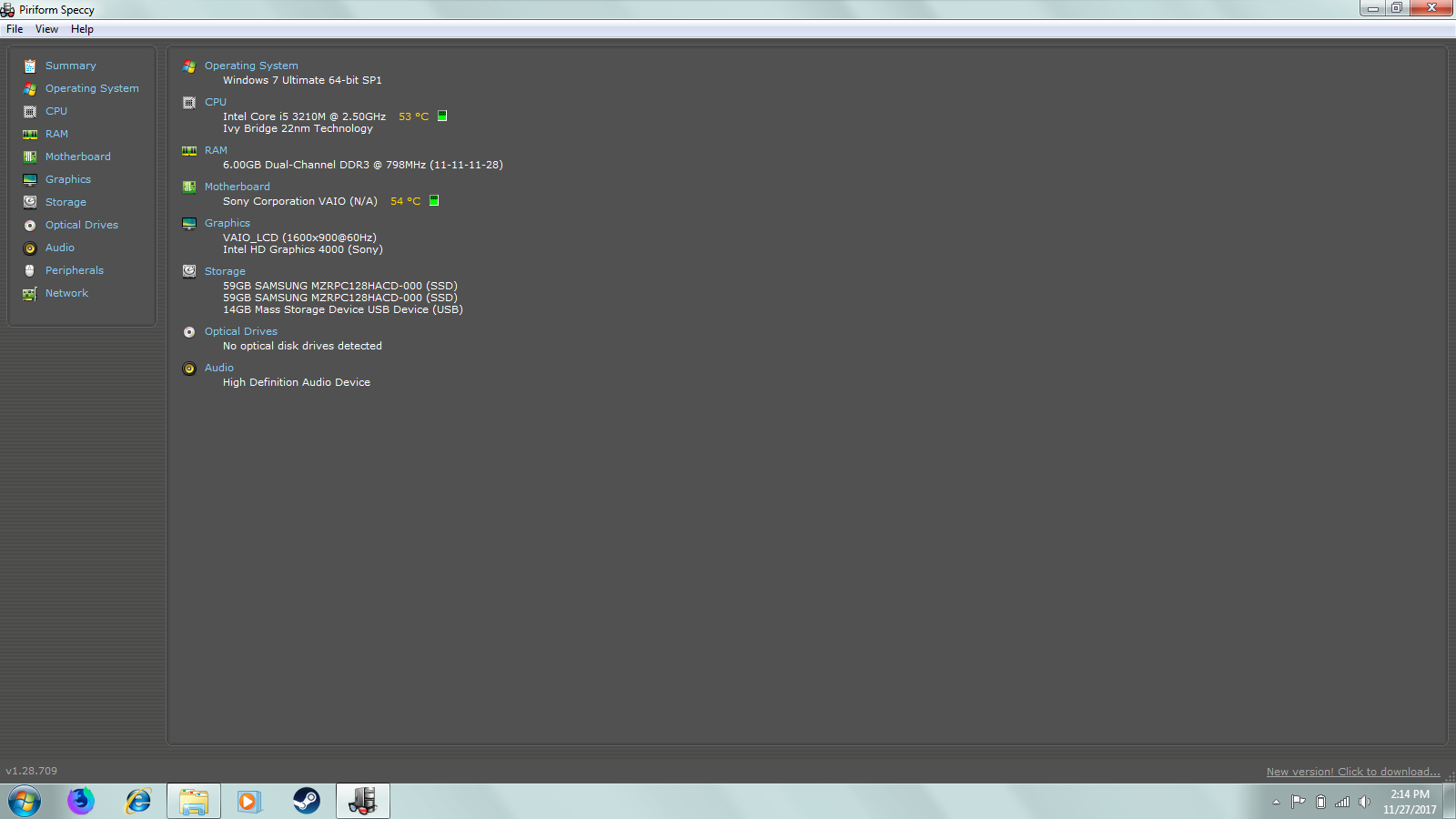Click the Audio heading link in summary
The image size is (1456, 819).
pyautogui.click(x=219, y=368)
